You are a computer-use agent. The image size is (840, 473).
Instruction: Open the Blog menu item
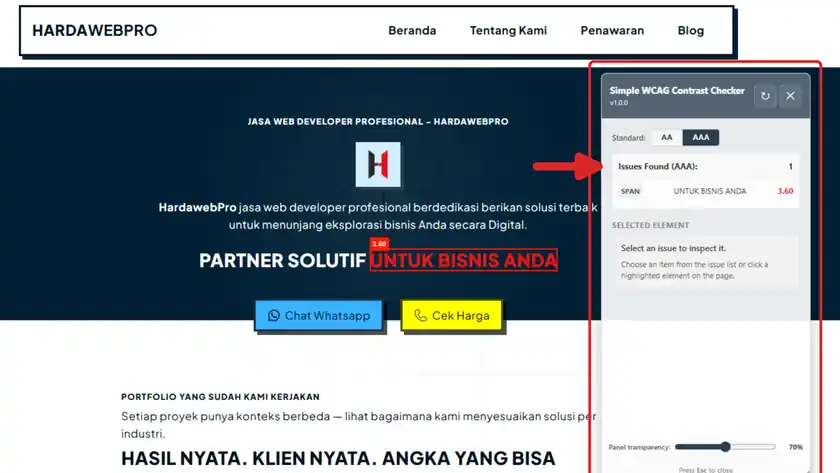tap(691, 31)
